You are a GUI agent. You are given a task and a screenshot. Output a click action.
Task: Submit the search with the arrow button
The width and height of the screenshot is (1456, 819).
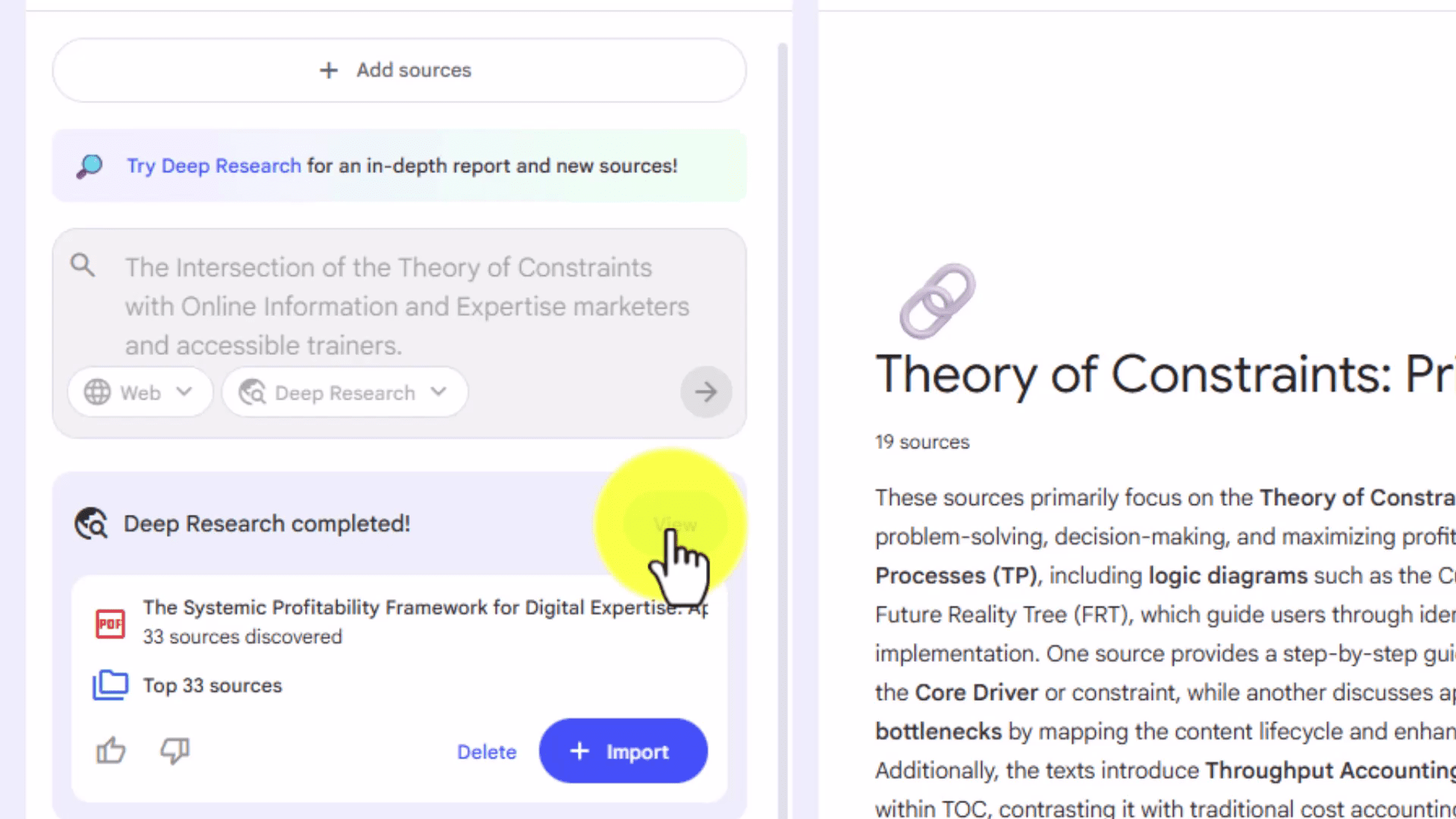coord(705,392)
